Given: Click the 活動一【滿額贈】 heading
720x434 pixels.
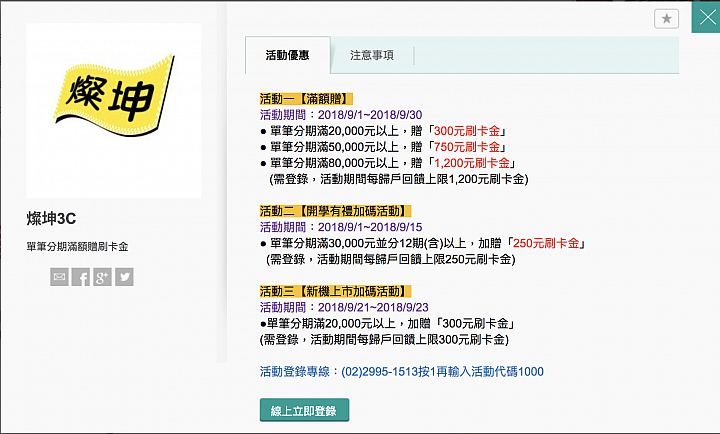Looking at the screenshot, I should coord(306,99).
